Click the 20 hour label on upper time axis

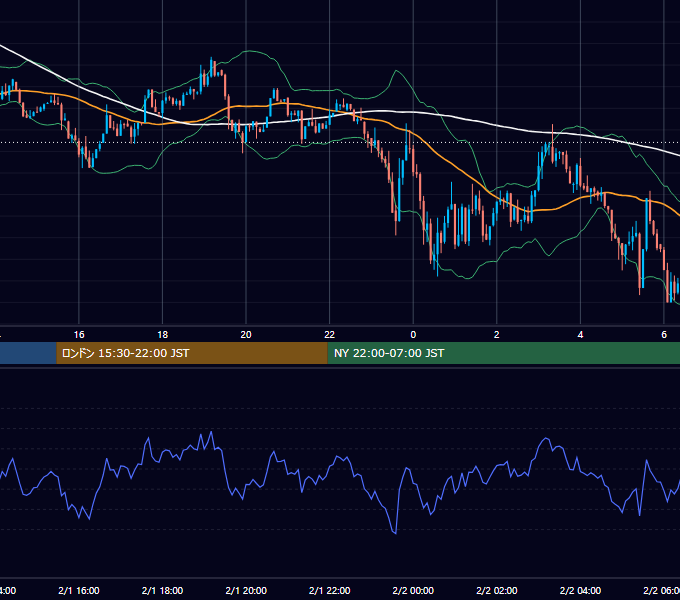pyautogui.click(x=246, y=335)
